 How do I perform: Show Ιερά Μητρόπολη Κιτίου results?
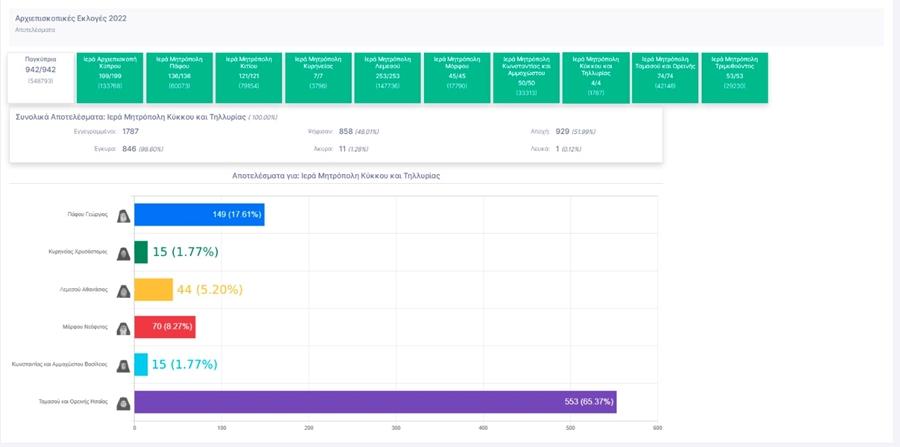pyautogui.click(x=249, y=77)
